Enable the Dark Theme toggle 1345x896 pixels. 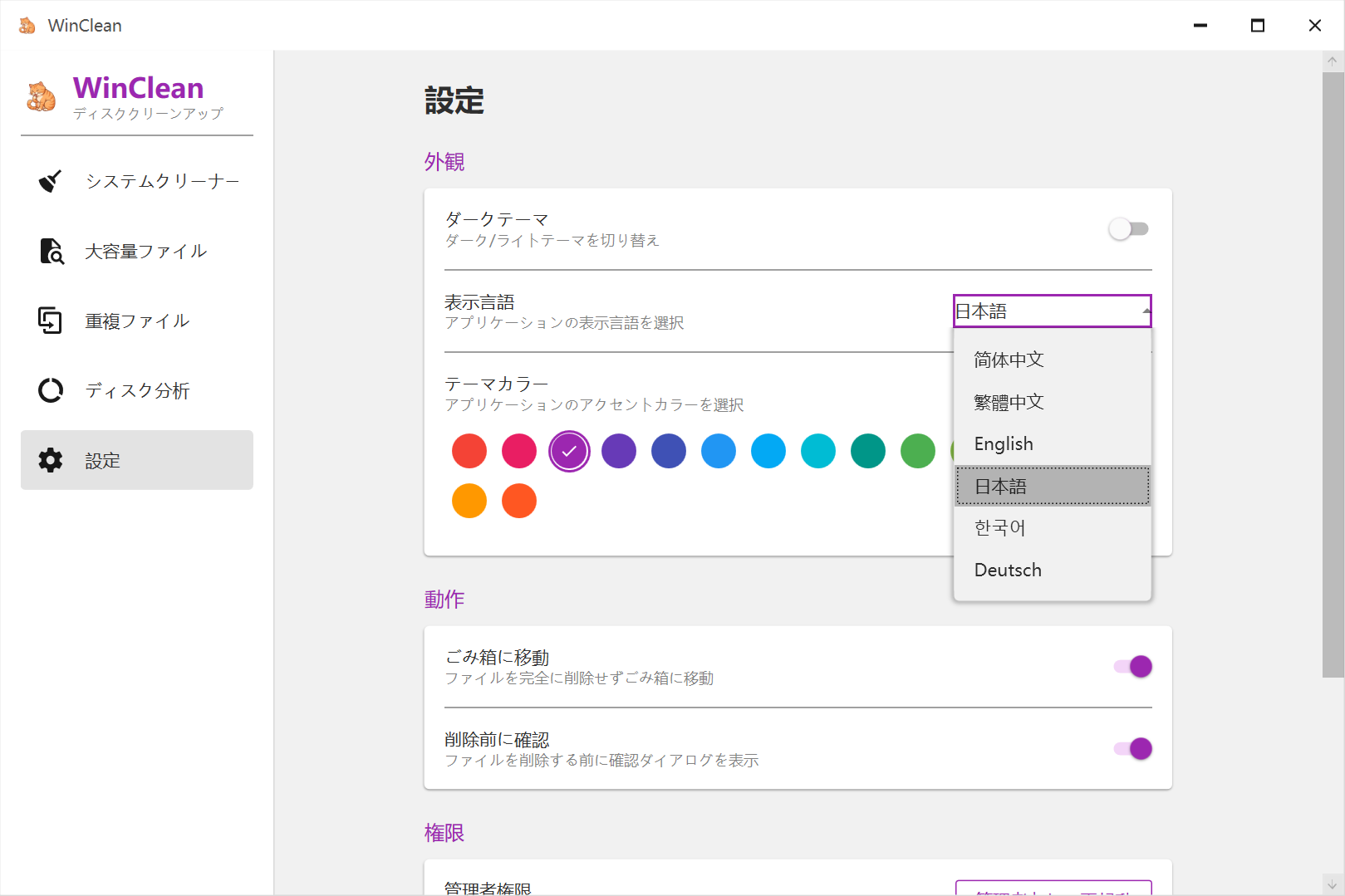pyautogui.click(x=1129, y=229)
